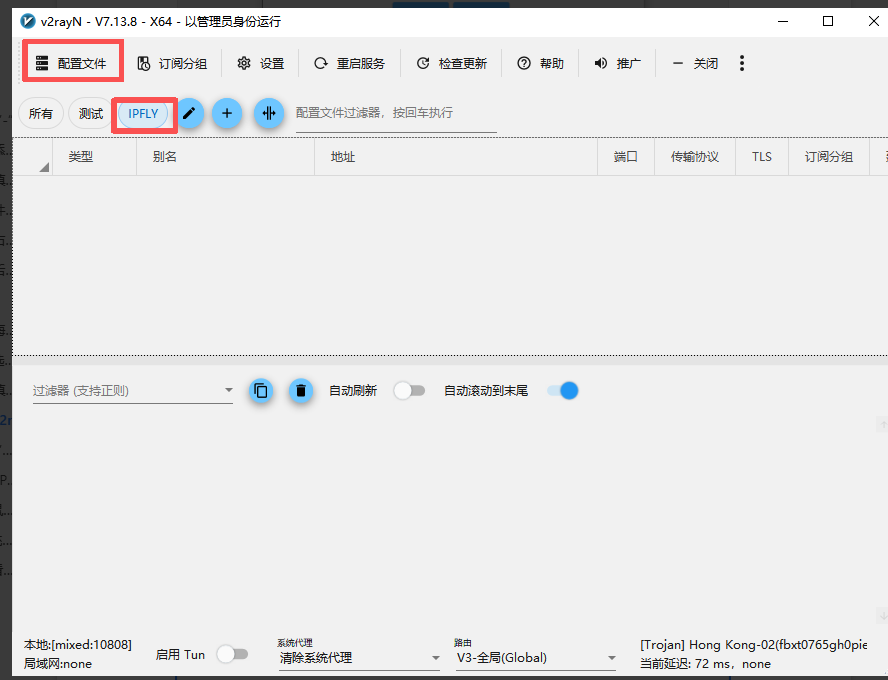
Task: Click the pencil edit subscription icon
Action: pos(189,113)
